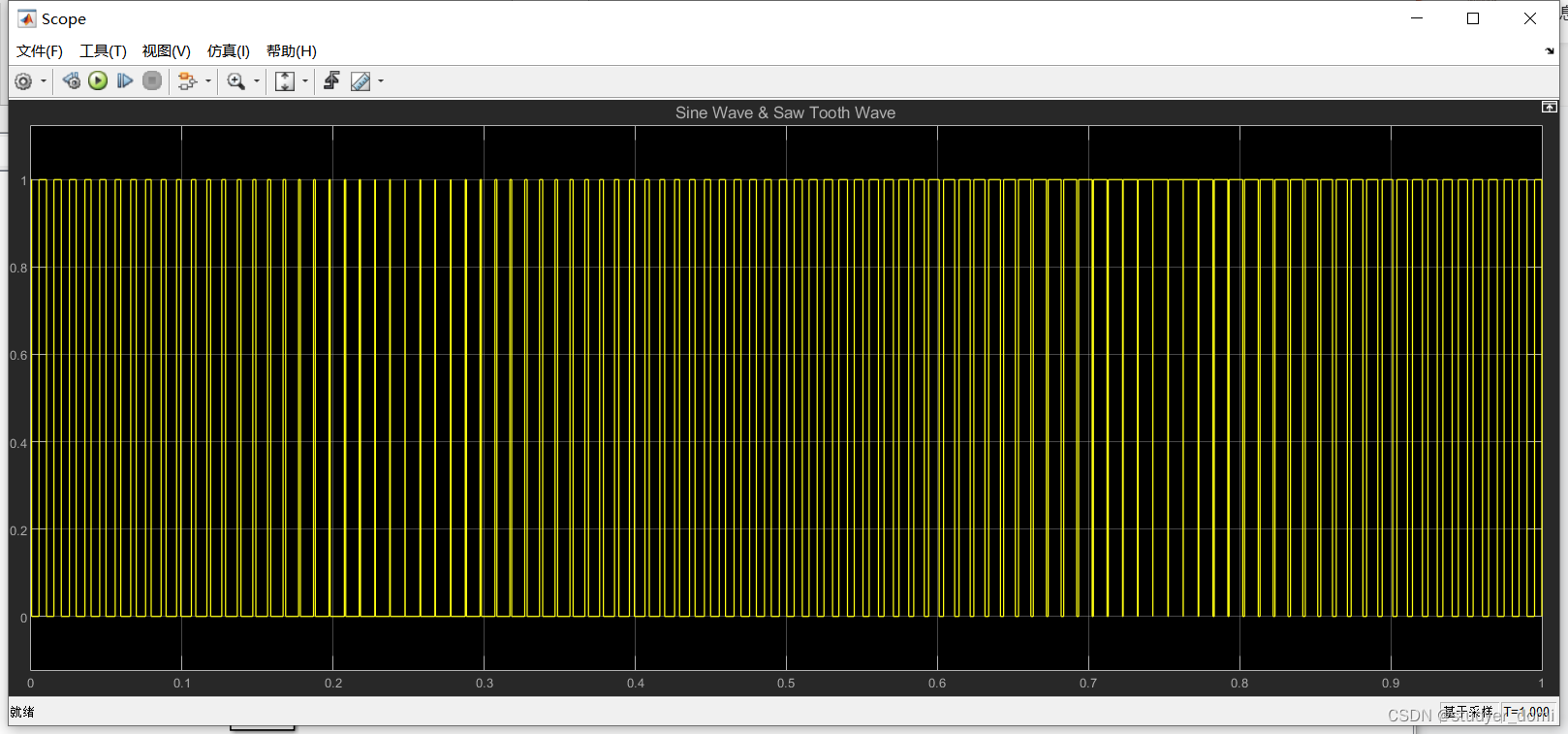The height and width of the screenshot is (734, 1568).
Task: Open the 视图(V) menu
Action: click(167, 51)
